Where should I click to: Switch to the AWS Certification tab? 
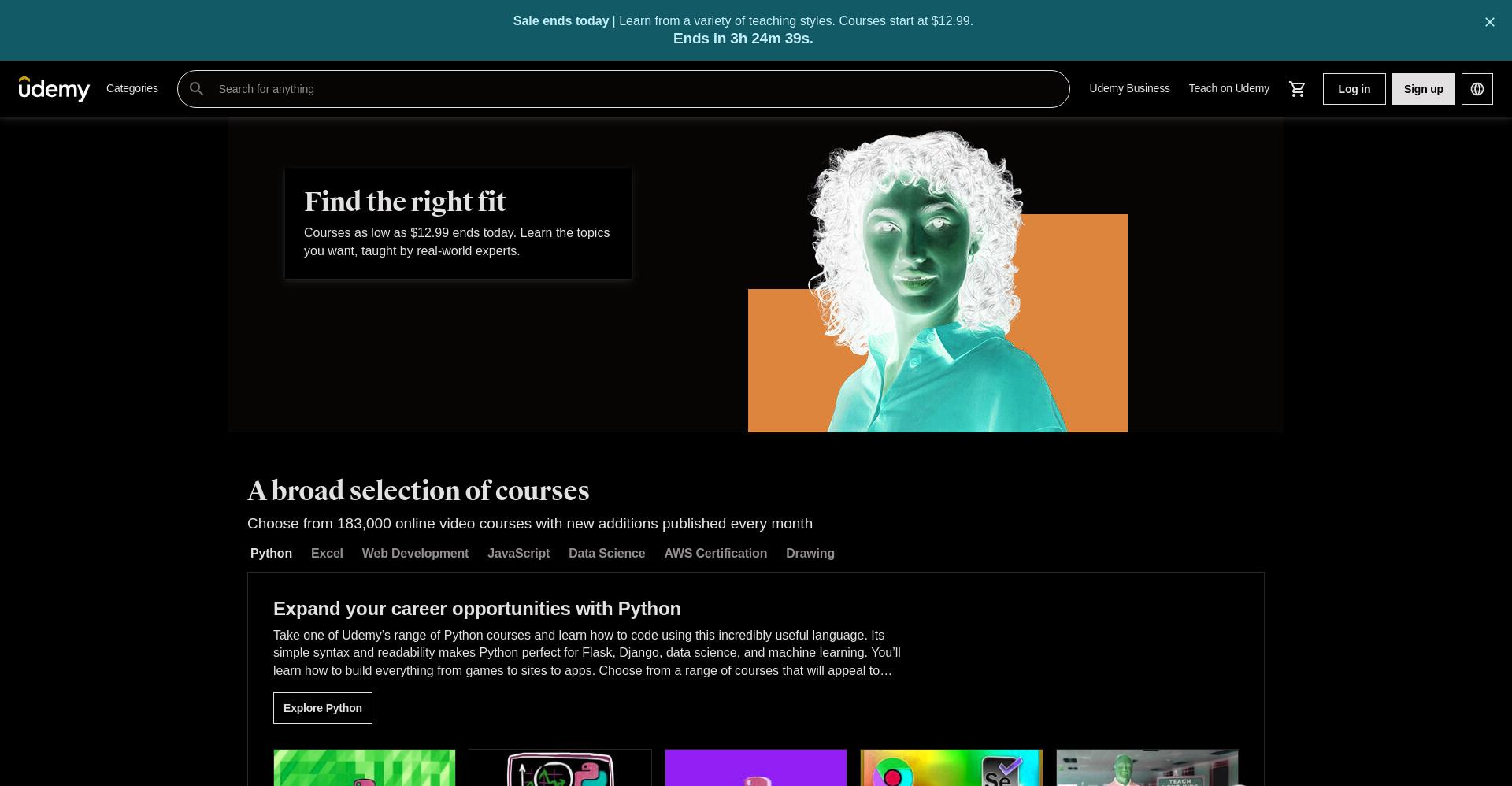point(715,553)
